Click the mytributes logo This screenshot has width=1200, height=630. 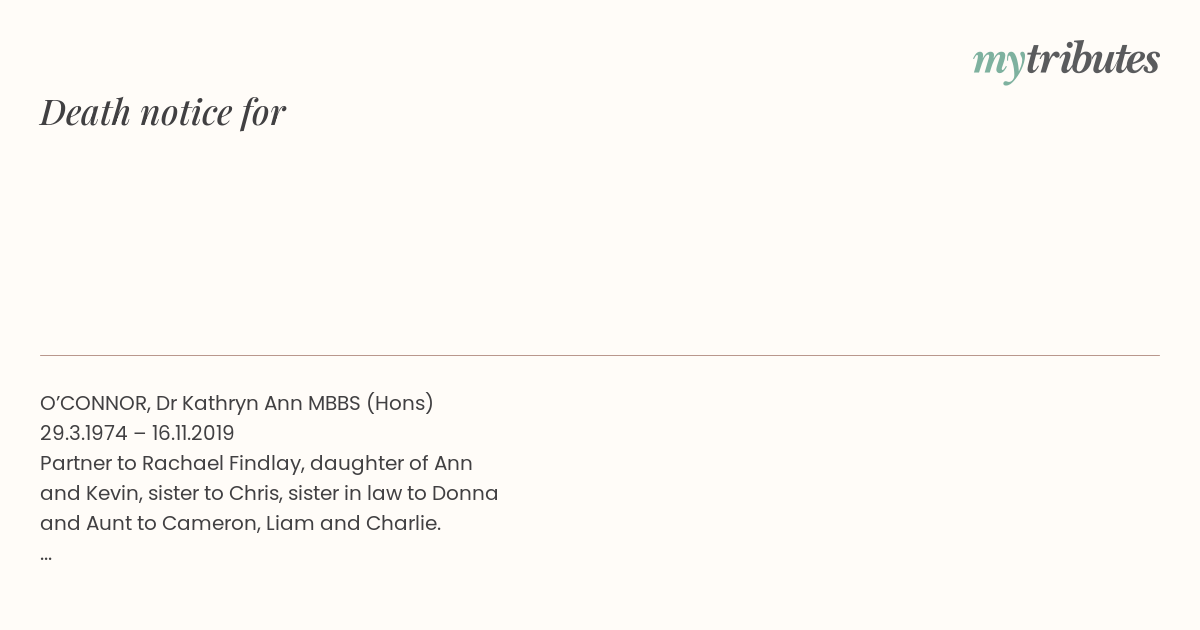[x=1066, y=61]
